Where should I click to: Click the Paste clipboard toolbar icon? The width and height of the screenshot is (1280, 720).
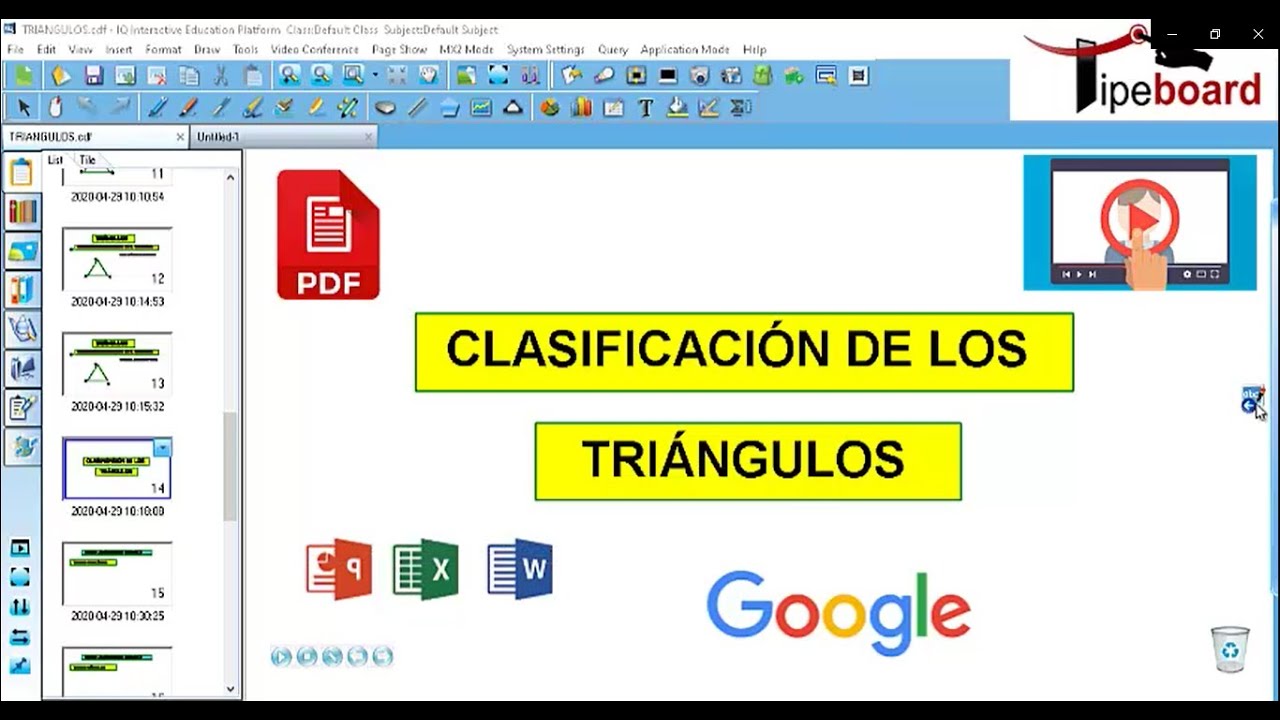click(x=253, y=75)
